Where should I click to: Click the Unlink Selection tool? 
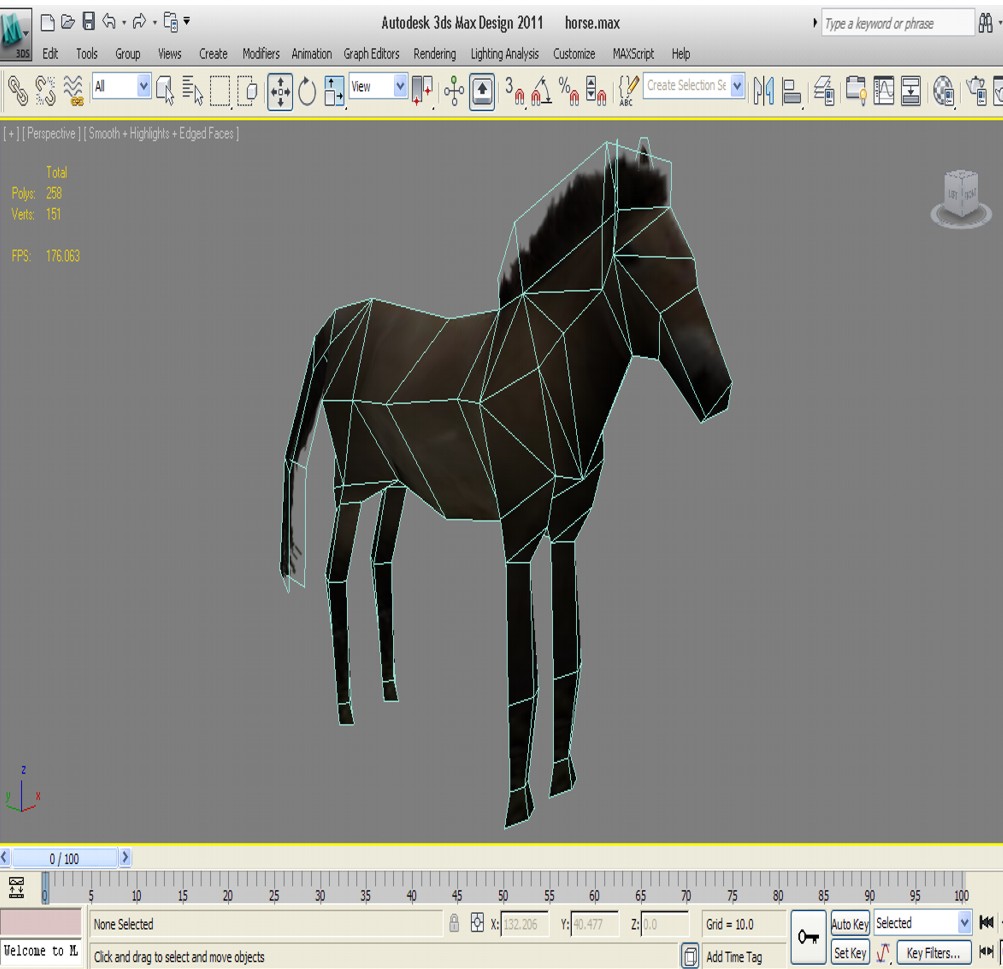coord(45,90)
